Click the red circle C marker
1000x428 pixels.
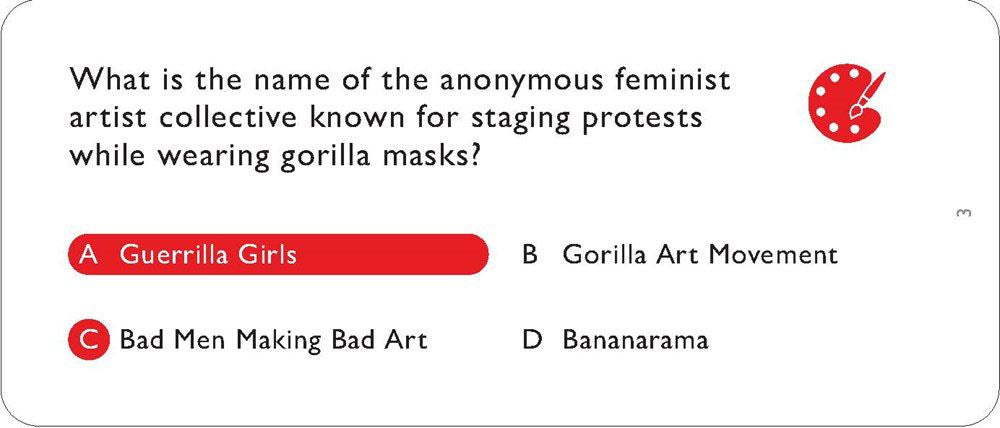point(88,339)
